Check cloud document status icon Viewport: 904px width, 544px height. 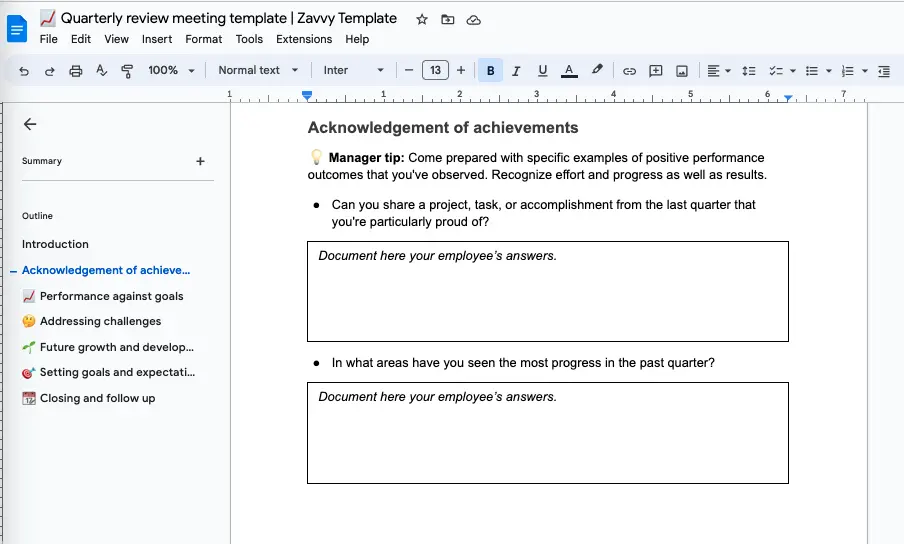coord(473,20)
